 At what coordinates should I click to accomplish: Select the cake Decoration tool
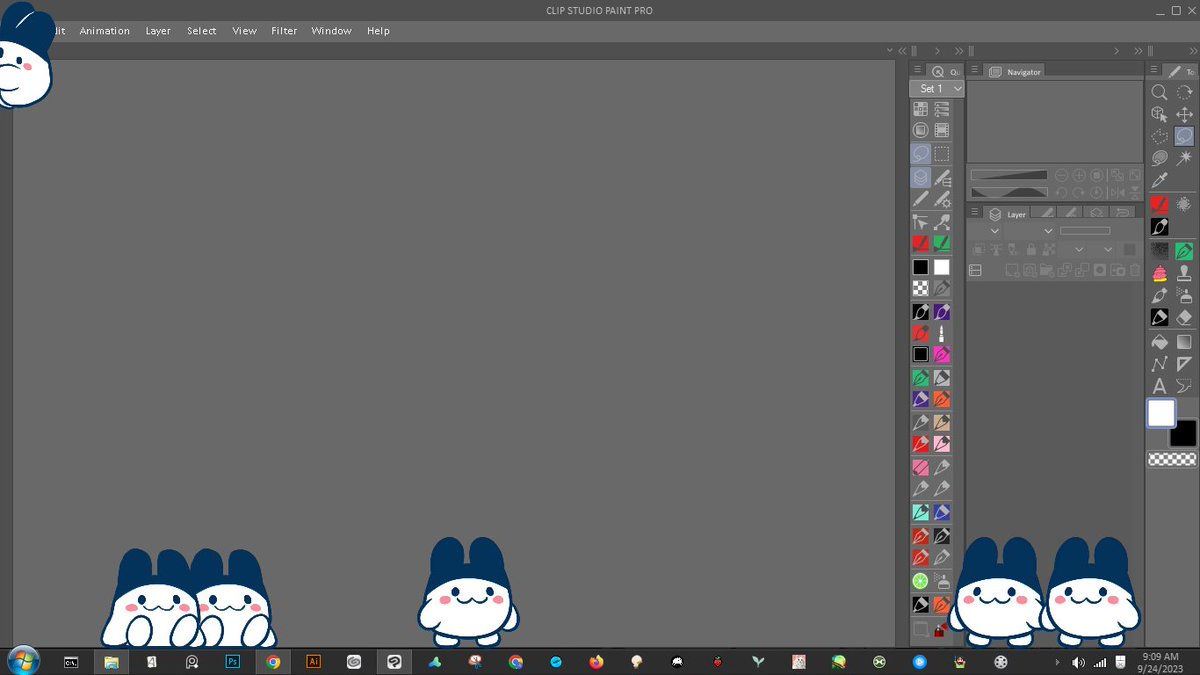pos(1159,273)
